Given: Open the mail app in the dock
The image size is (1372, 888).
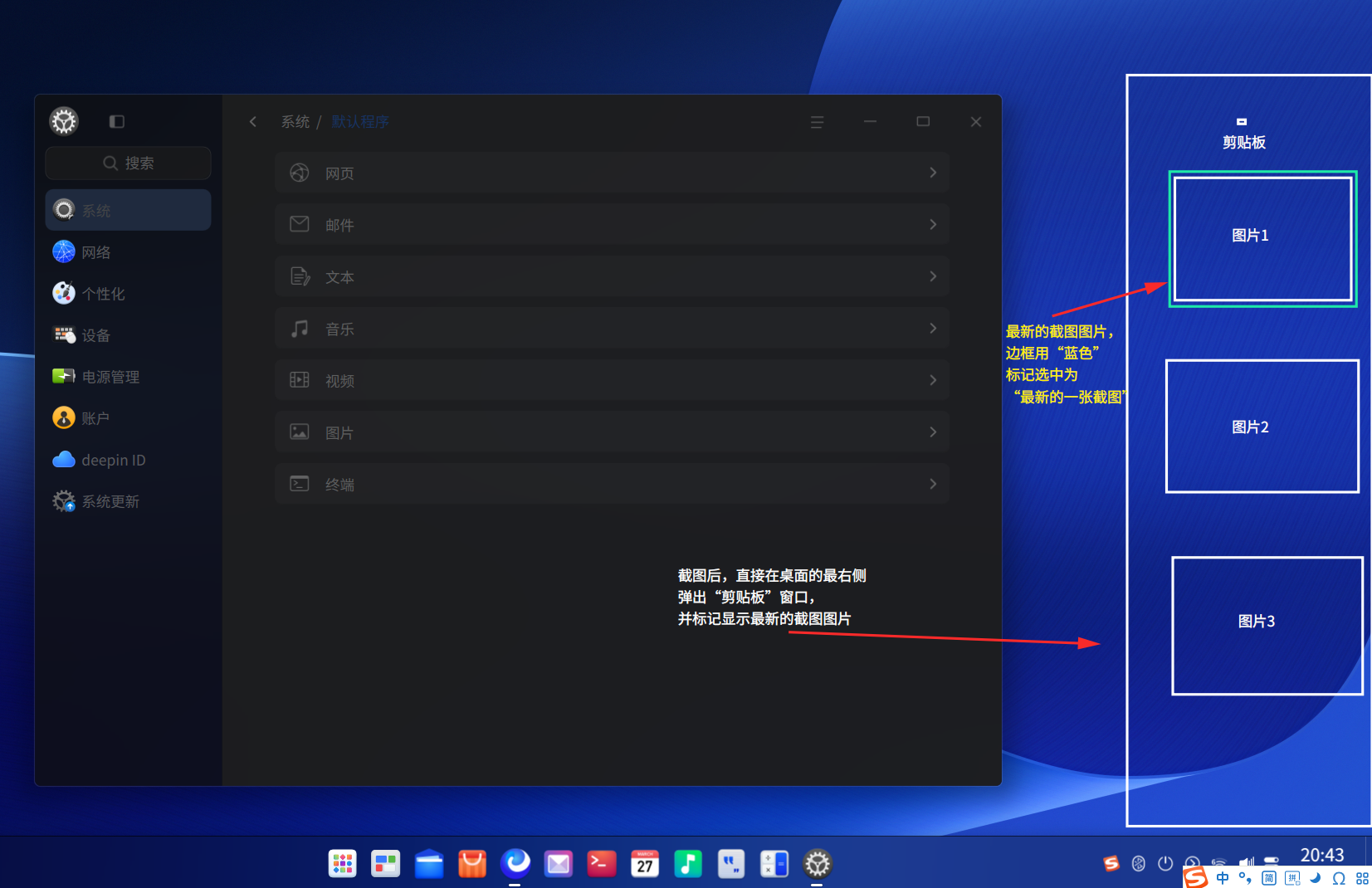Looking at the screenshot, I should pos(559,864).
